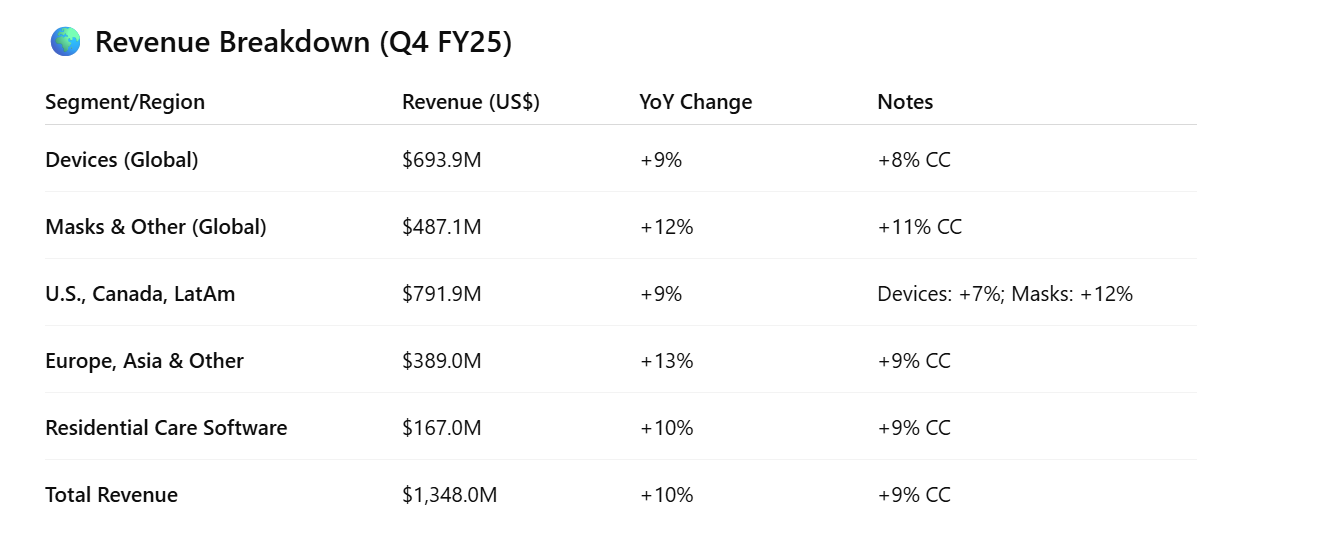Click the $791.9M revenue value

[x=441, y=294]
